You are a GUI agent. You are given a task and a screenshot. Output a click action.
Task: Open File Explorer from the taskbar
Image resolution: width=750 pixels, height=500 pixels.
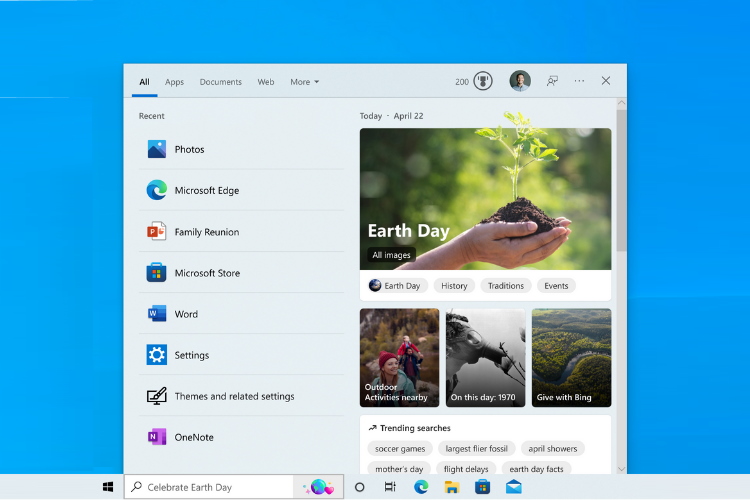(x=452, y=487)
